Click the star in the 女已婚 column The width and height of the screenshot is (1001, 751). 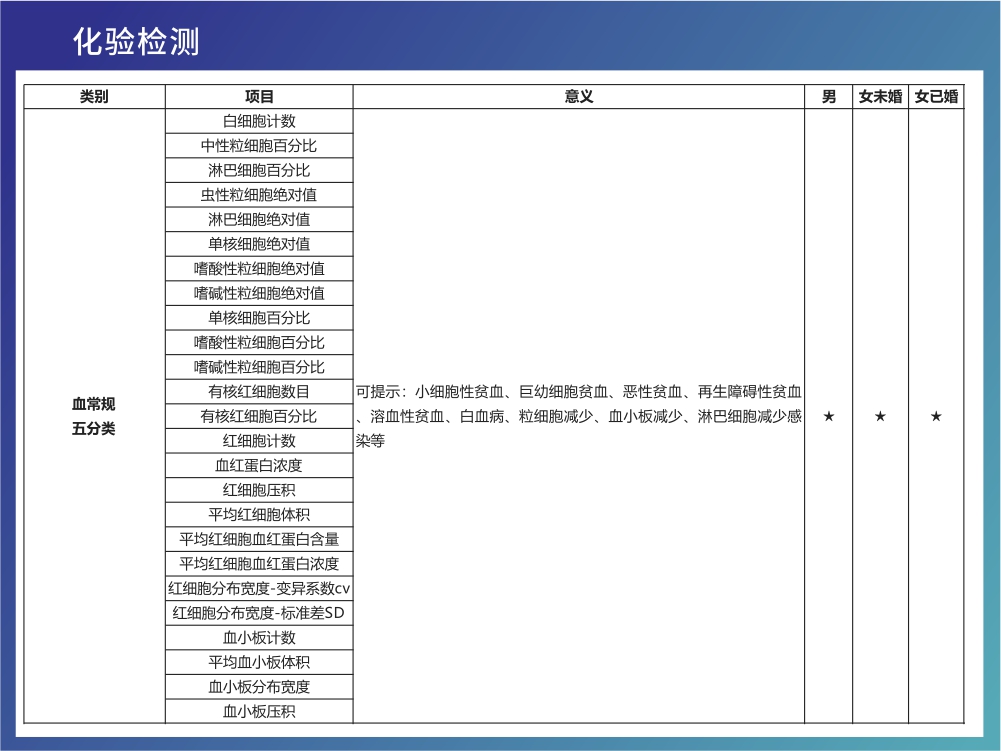(936, 416)
